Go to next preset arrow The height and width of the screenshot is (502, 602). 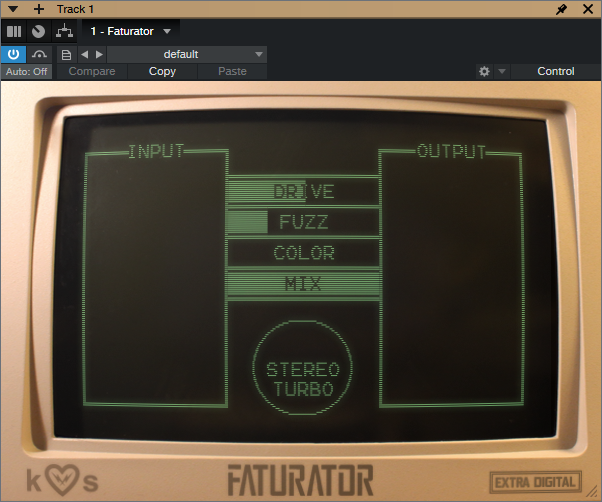pyautogui.click(x=99, y=54)
